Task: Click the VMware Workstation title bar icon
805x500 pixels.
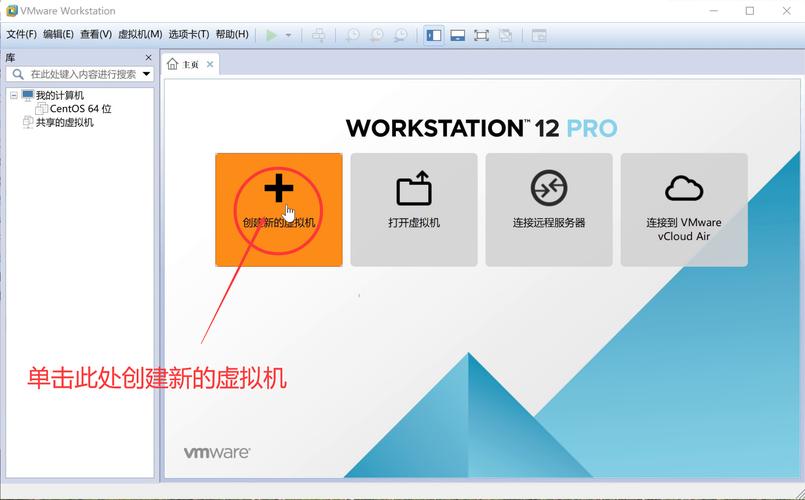Action: coord(11,10)
